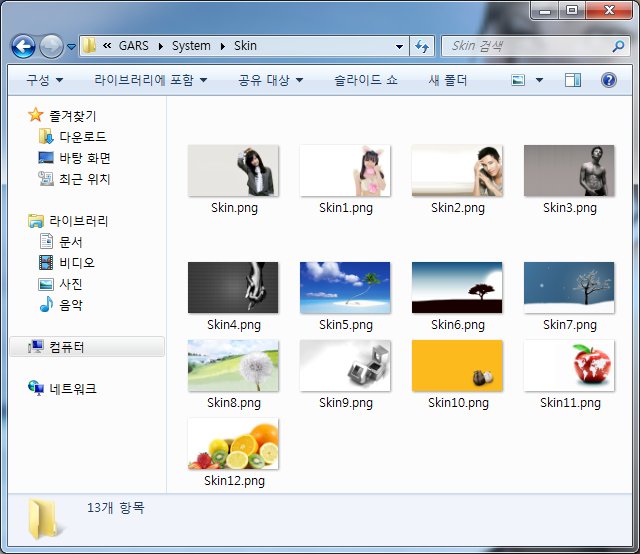
Task: Create a folder with 새 폴더
Action: click(447, 80)
